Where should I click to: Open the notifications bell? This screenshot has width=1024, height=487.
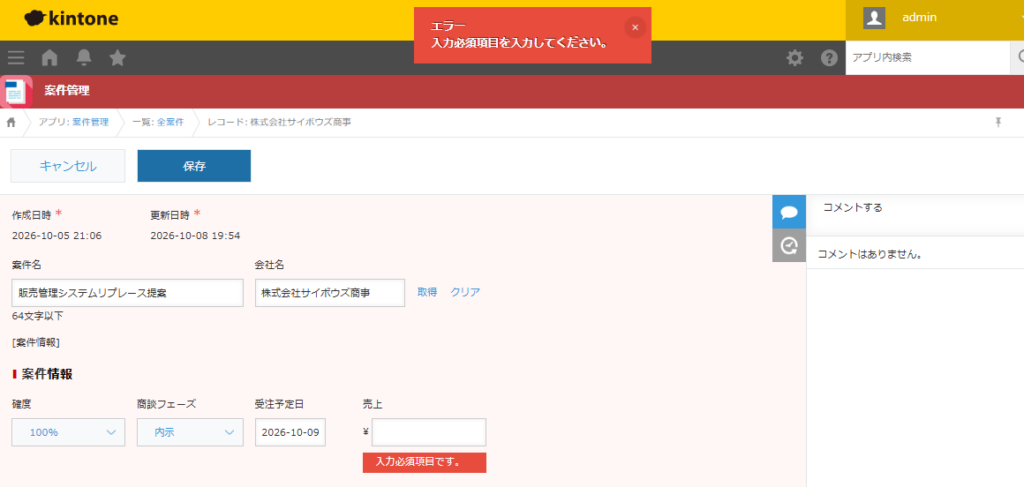[x=84, y=58]
